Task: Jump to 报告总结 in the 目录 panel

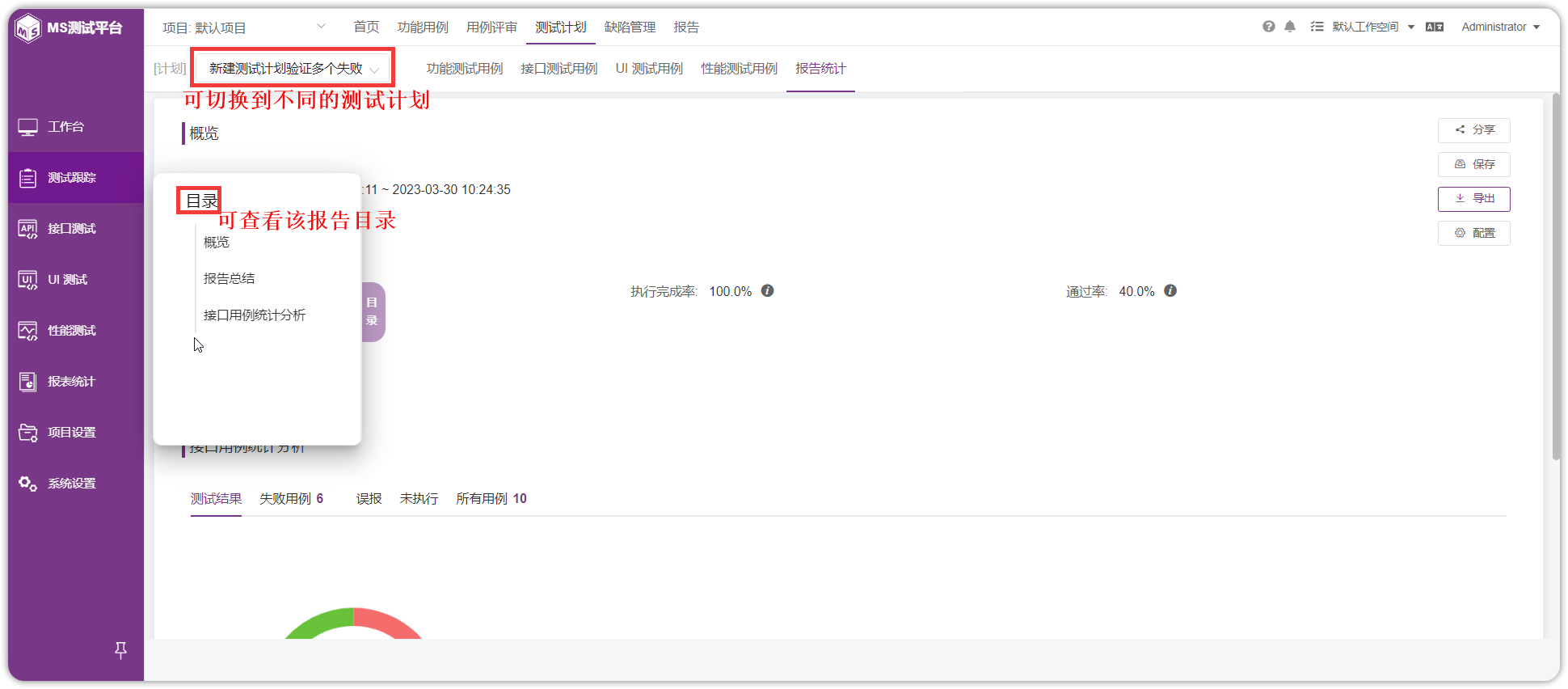Action: pos(230,278)
